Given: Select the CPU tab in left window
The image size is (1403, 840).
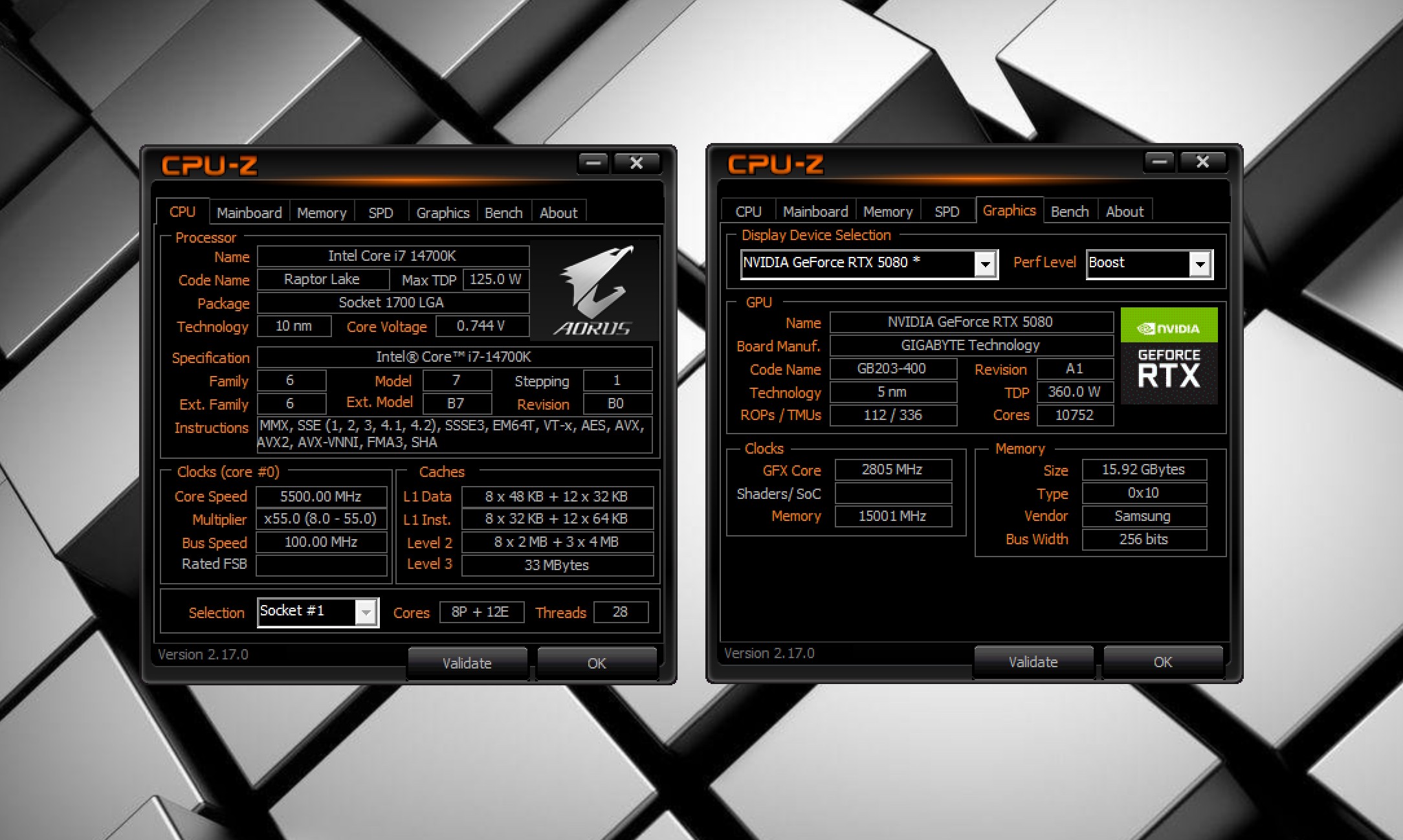Looking at the screenshot, I should [x=182, y=212].
